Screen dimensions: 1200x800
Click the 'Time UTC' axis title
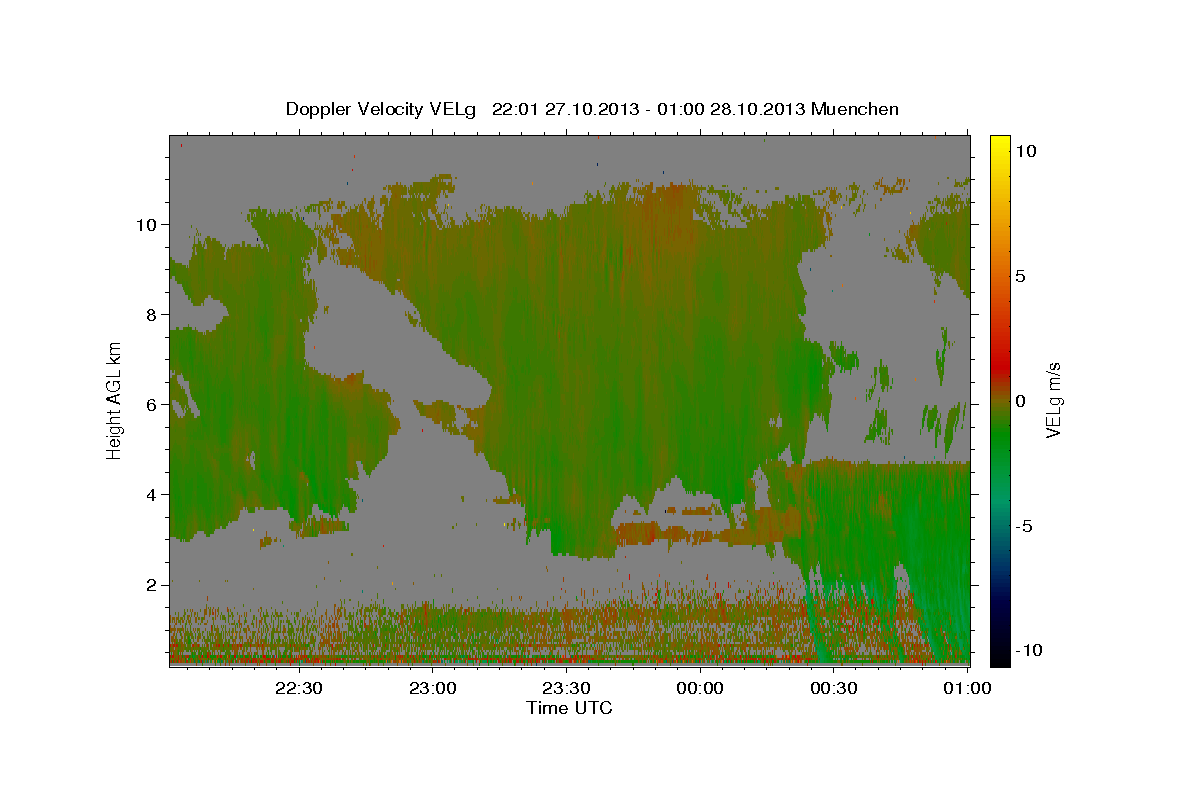[x=569, y=708]
